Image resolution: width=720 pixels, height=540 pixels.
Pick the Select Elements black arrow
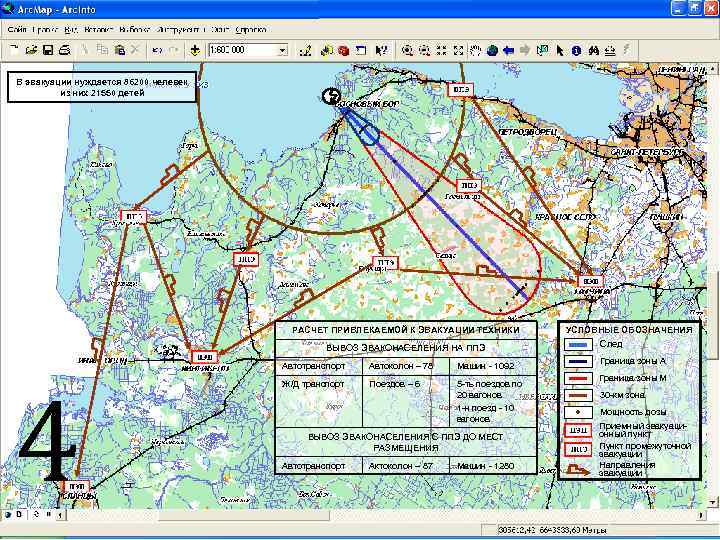[x=559, y=51]
